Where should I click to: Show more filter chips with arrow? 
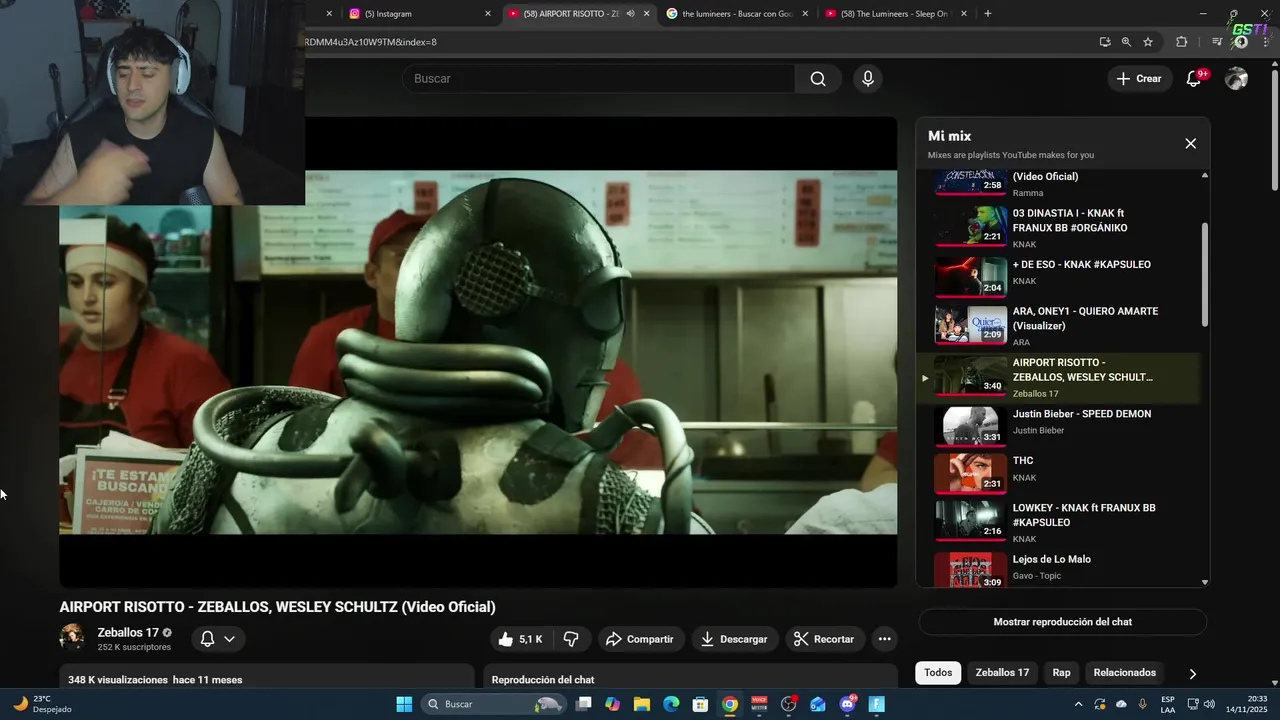(1192, 674)
